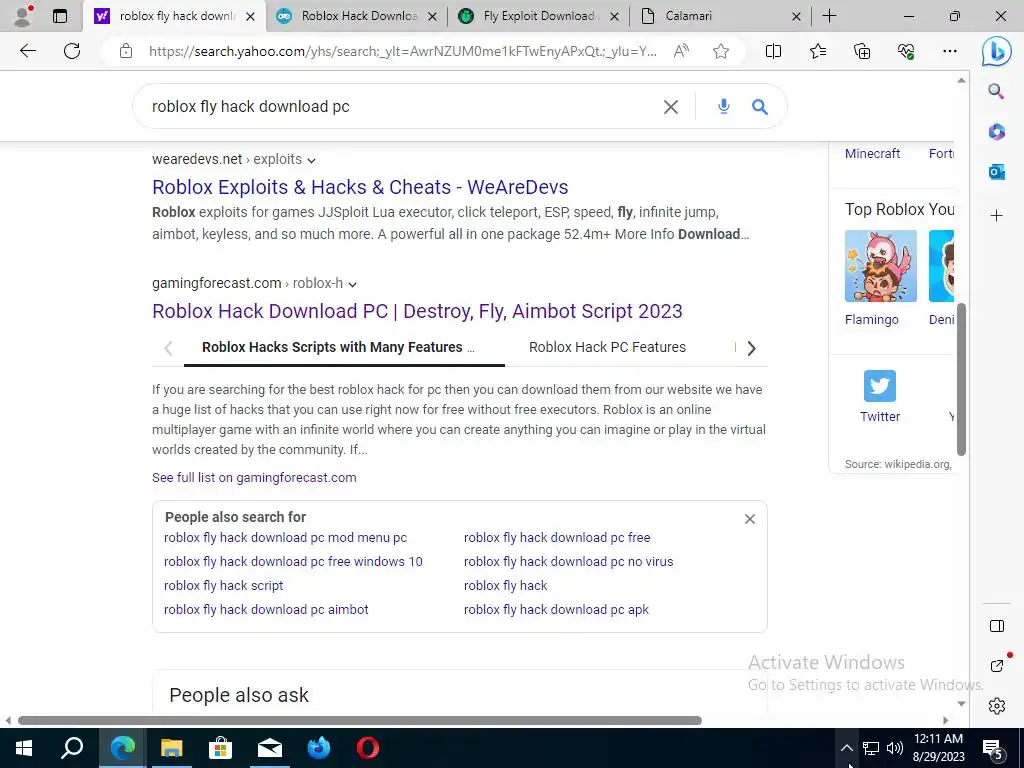This screenshot has height=768, width=1024.
Task: Search roblox fly hack download pc no virus
Action: click(568, 562)
